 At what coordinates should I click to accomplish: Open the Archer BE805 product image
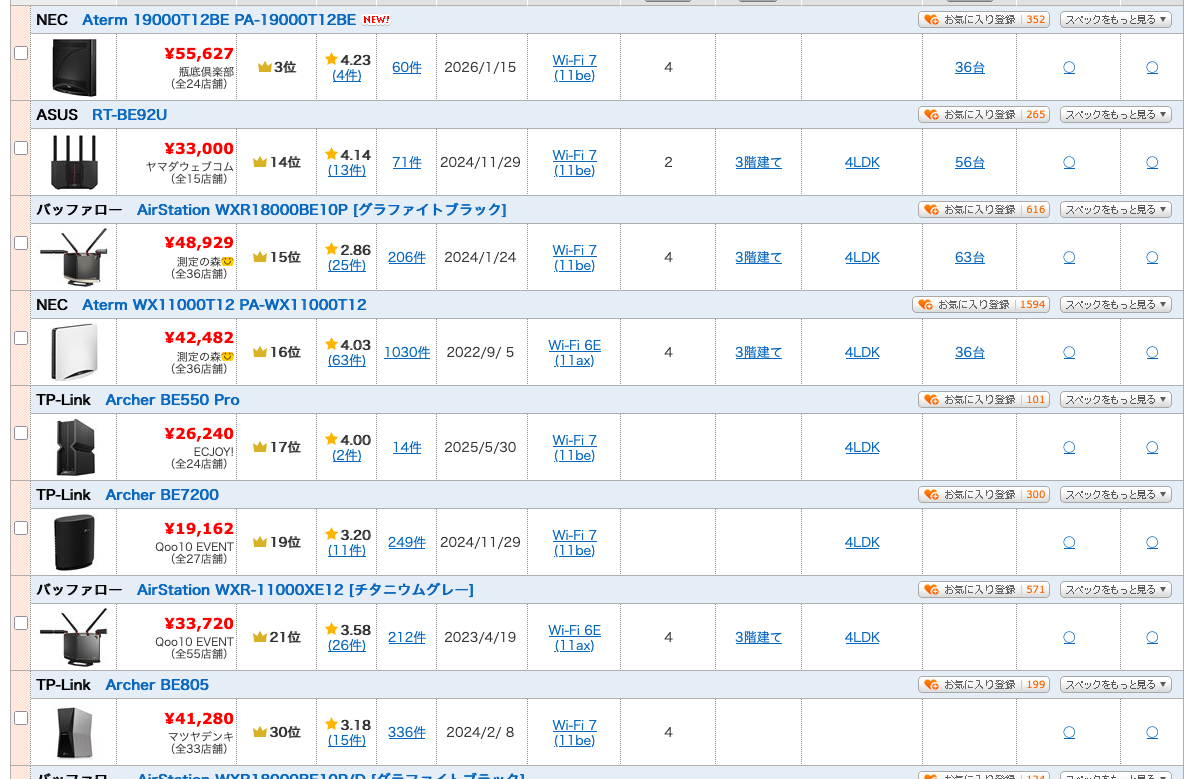click(x=74, y=732)
